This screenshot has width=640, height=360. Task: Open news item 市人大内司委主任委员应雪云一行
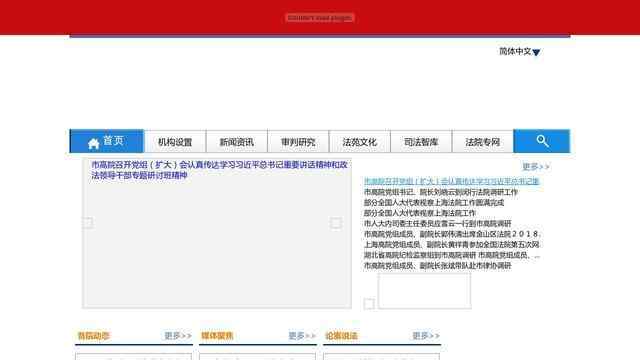pos(438,223)
